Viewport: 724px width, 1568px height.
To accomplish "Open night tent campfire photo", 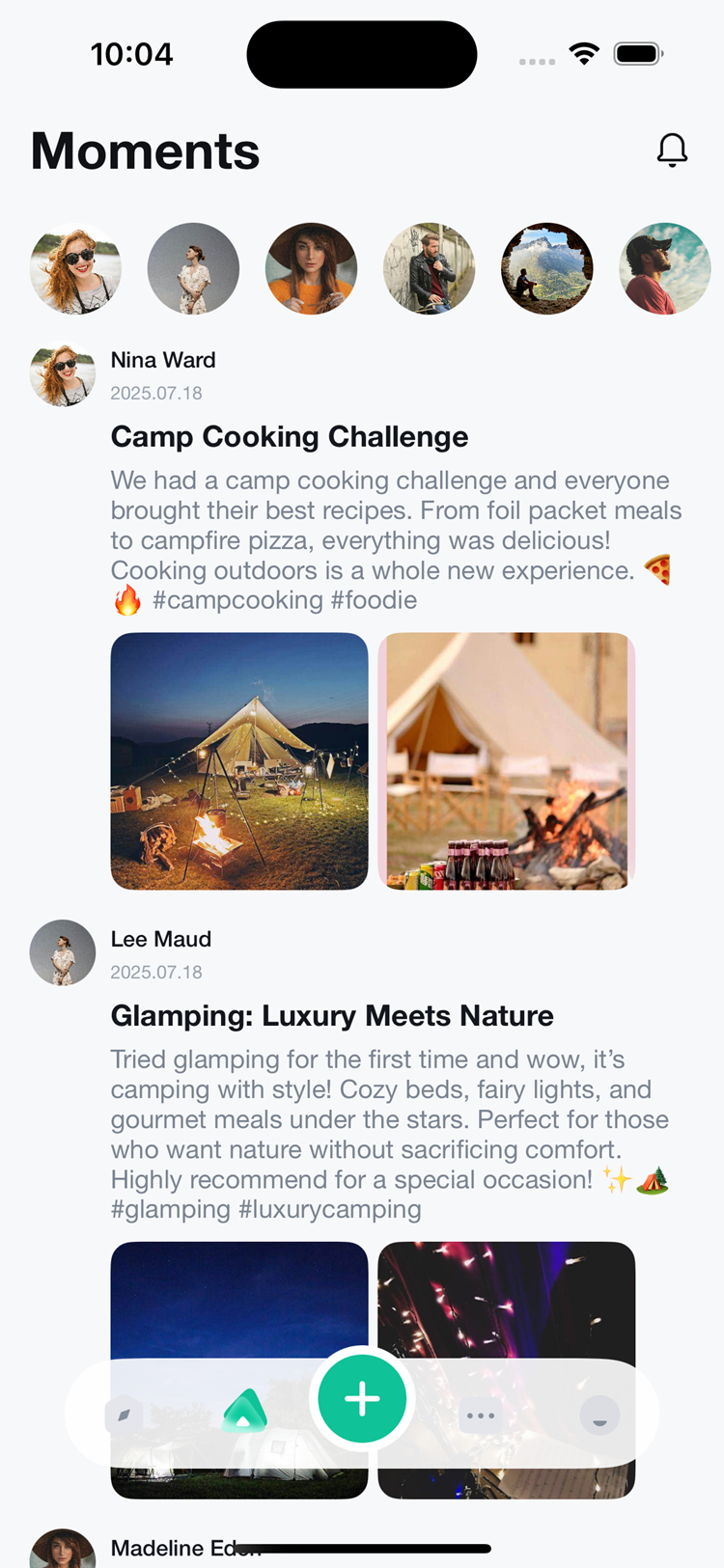I will 239,760.
